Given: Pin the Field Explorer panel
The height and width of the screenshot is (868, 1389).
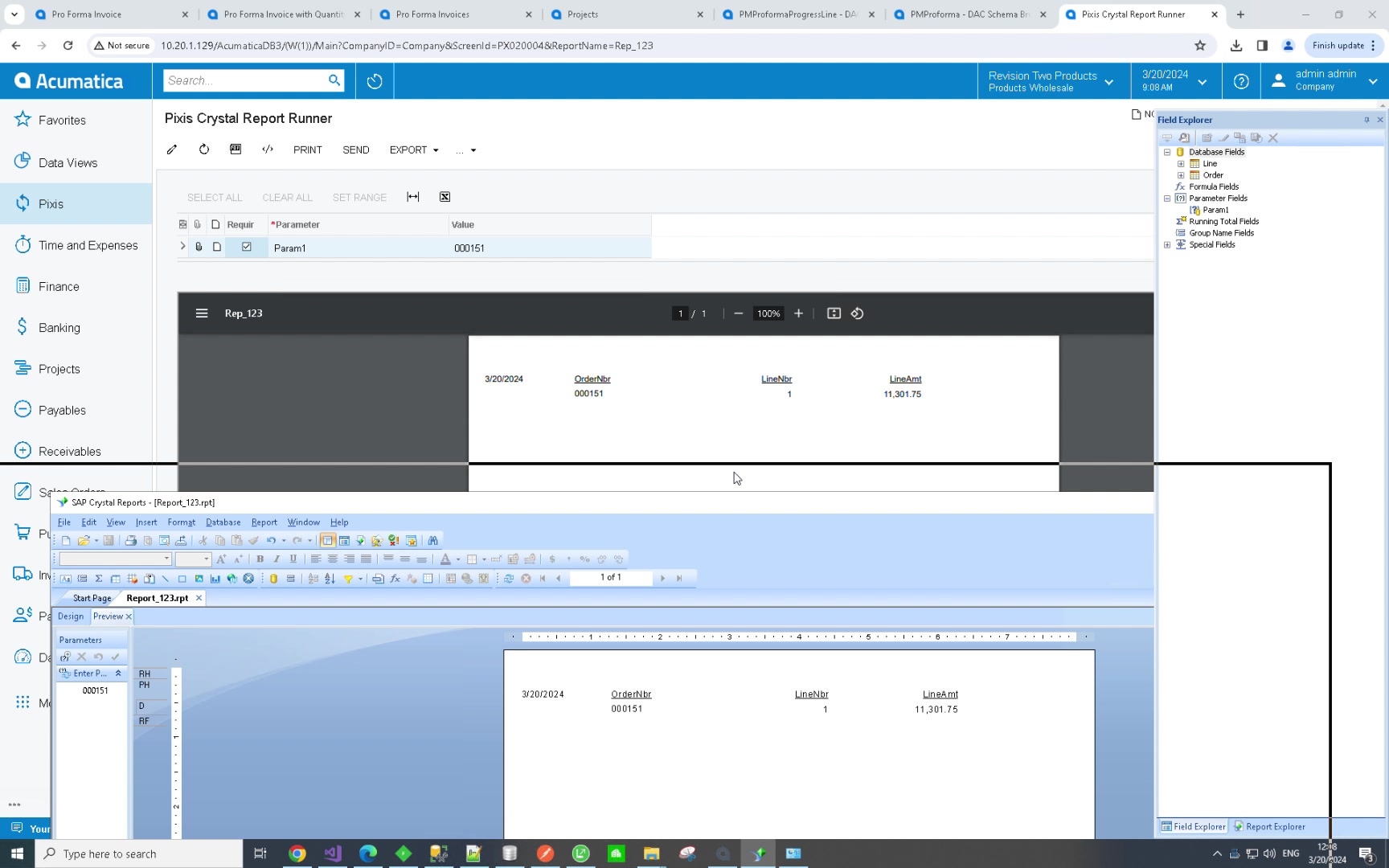Looking at the screenshot, I should 1366,120.
